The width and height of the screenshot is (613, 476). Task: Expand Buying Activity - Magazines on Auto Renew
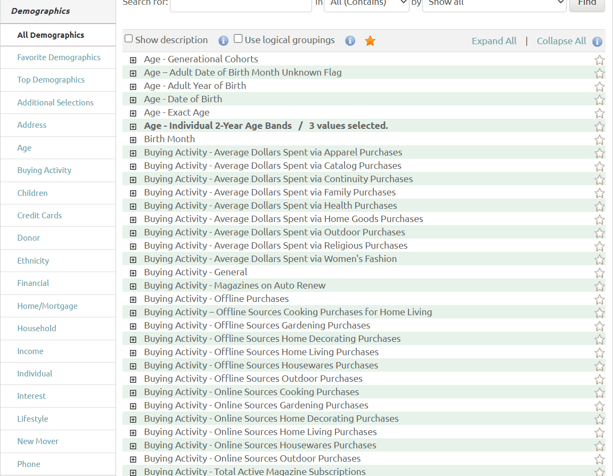(x=133, y=286)
